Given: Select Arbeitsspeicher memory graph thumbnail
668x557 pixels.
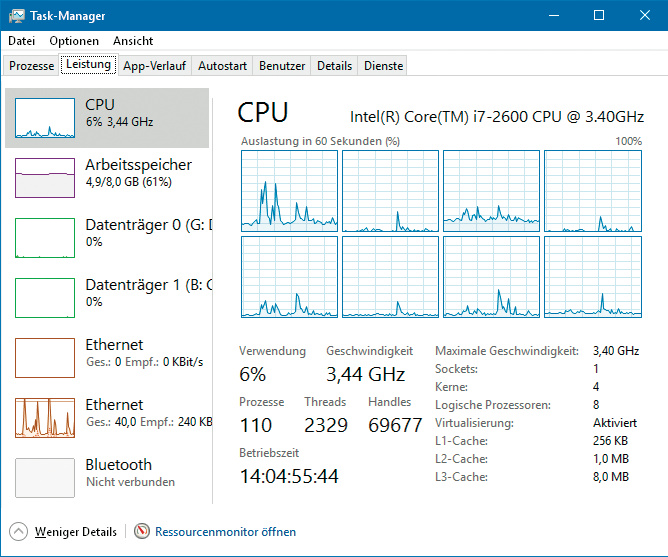Looking at the screenshot, I should coord(44,178).
